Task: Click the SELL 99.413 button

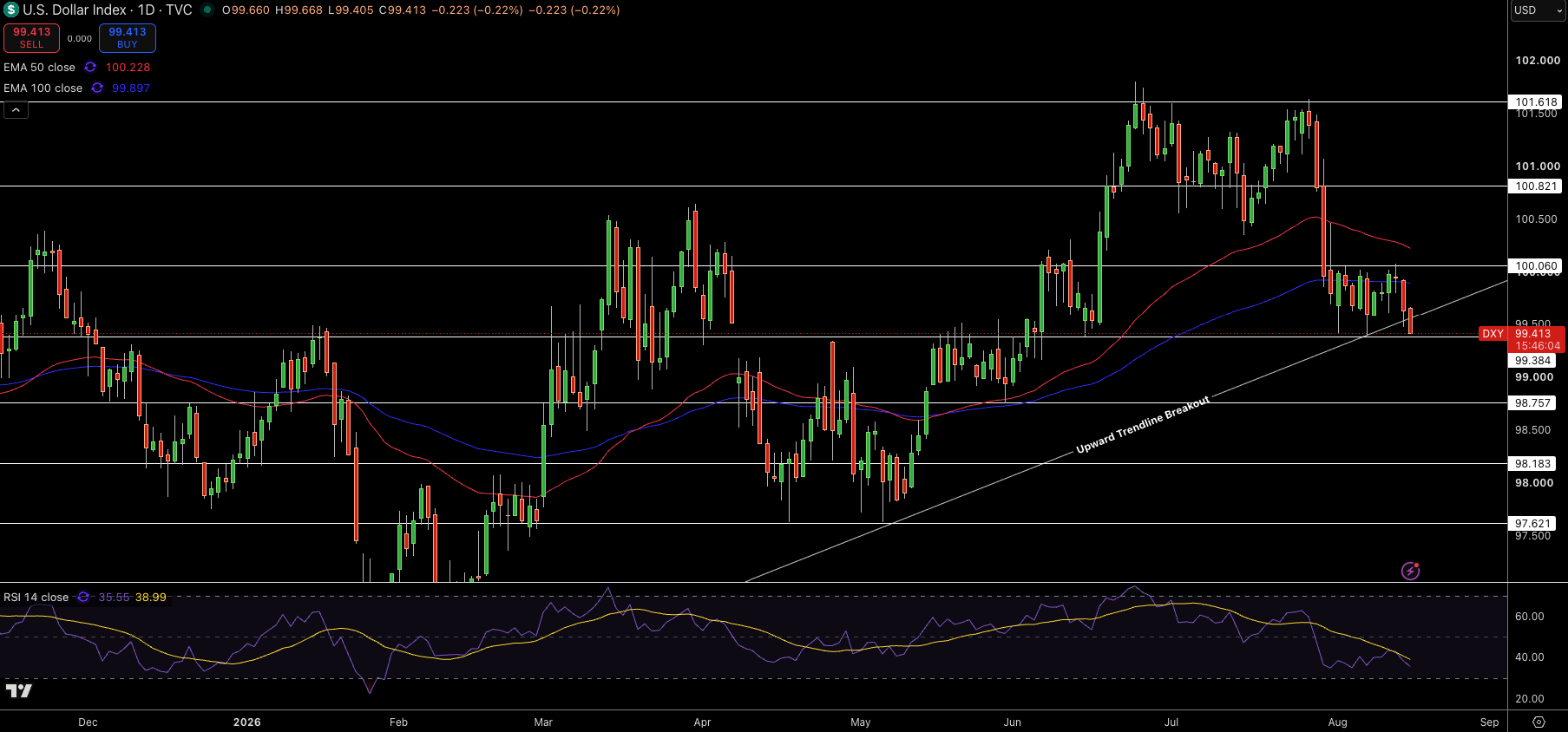Action: 31,38
